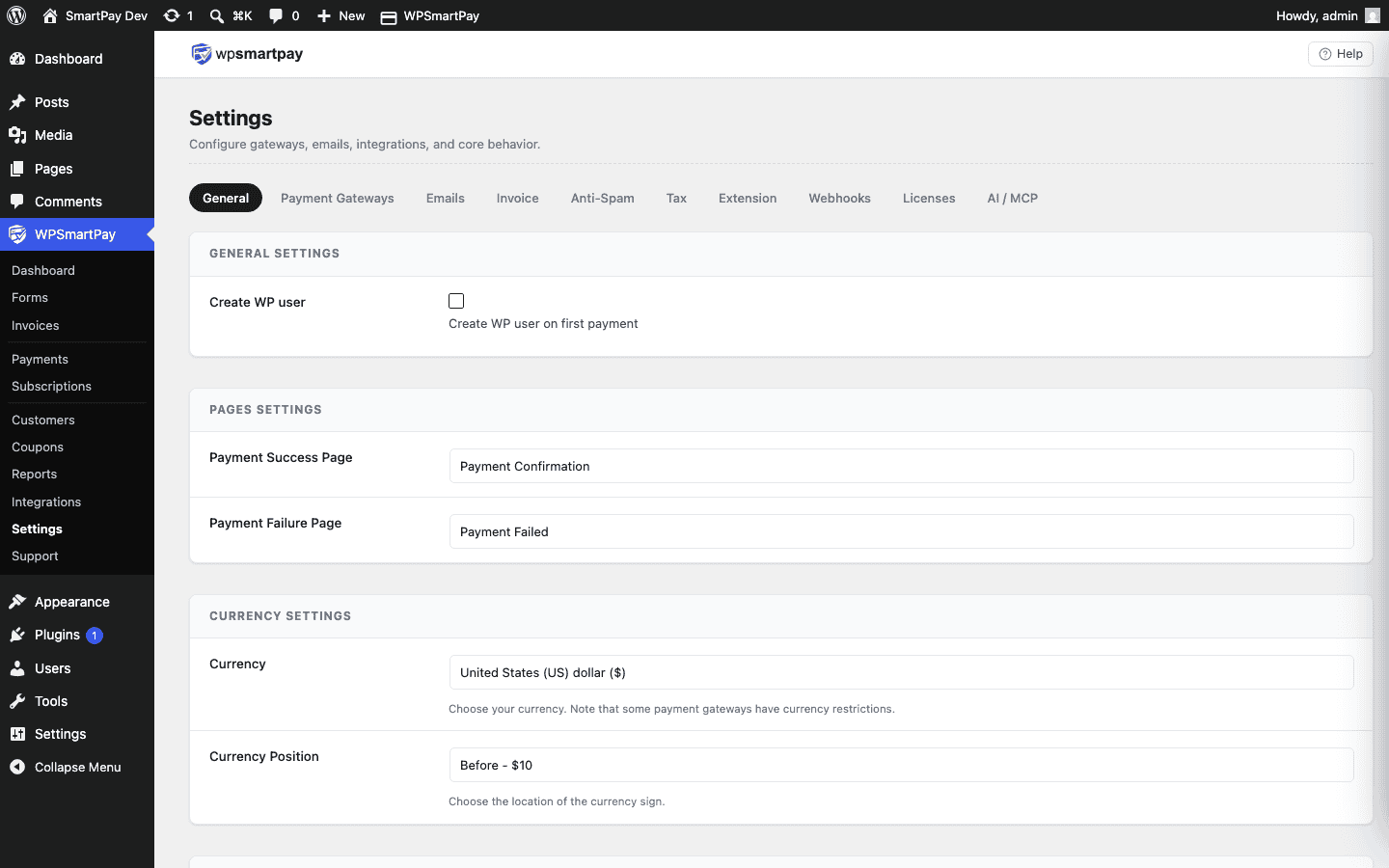Click the Tools wrench icon
Viewport: 1389px width, 868px height.
17,701
